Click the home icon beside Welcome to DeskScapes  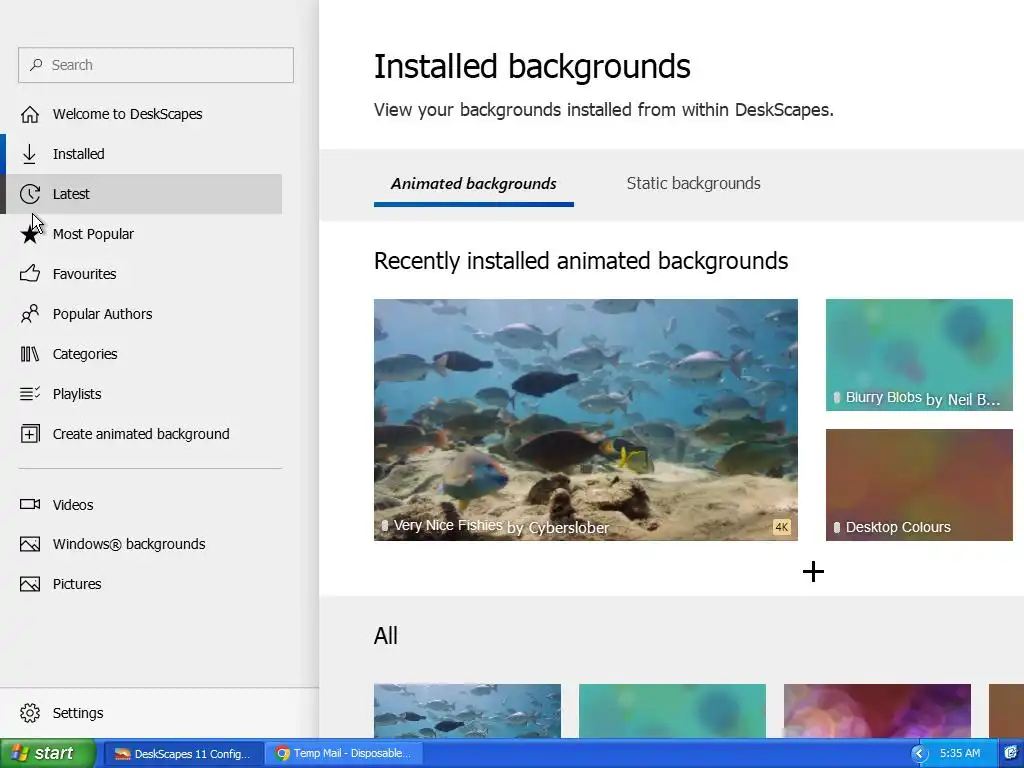pos(29,114)
